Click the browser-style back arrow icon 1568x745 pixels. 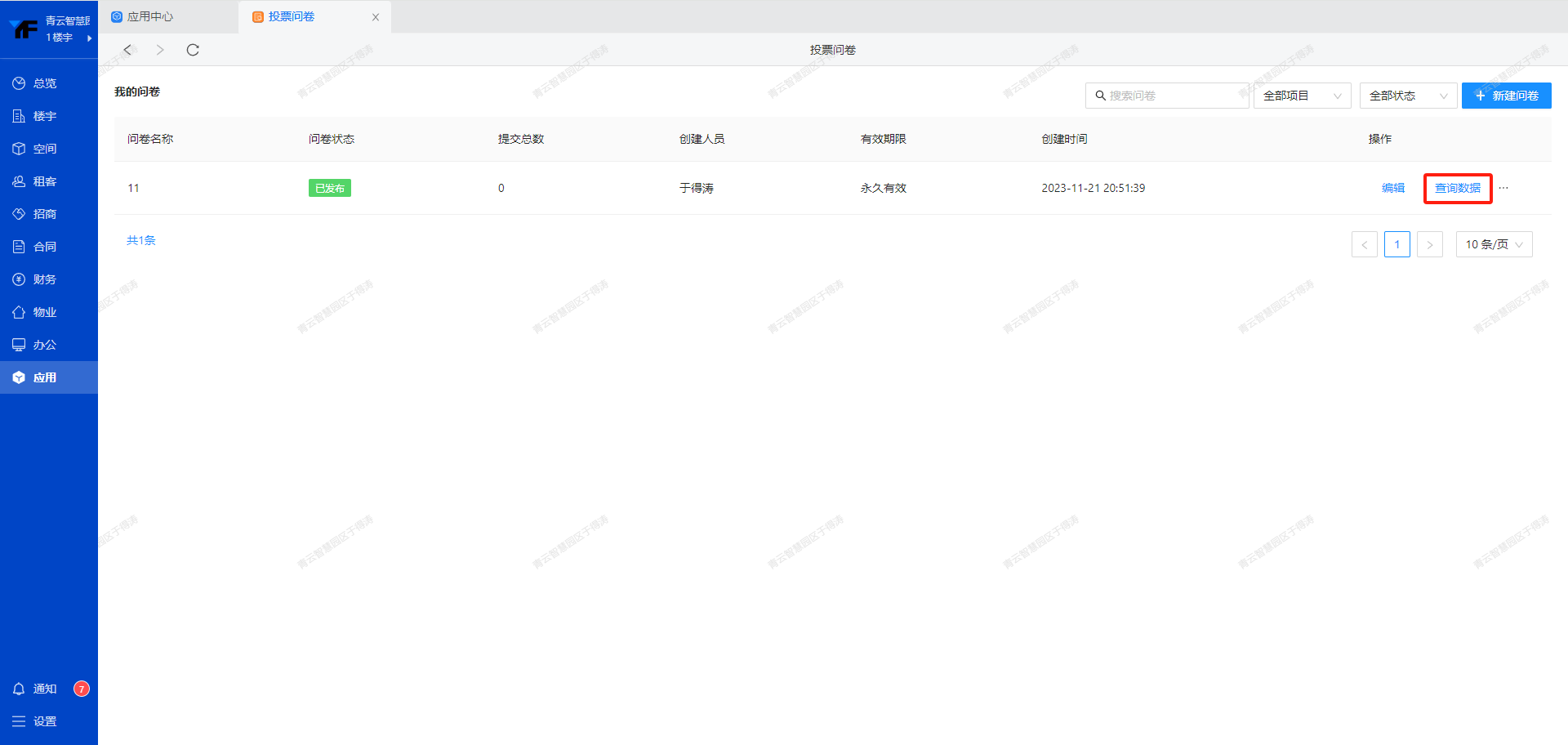pyautogui.click(x=127, y=50)
